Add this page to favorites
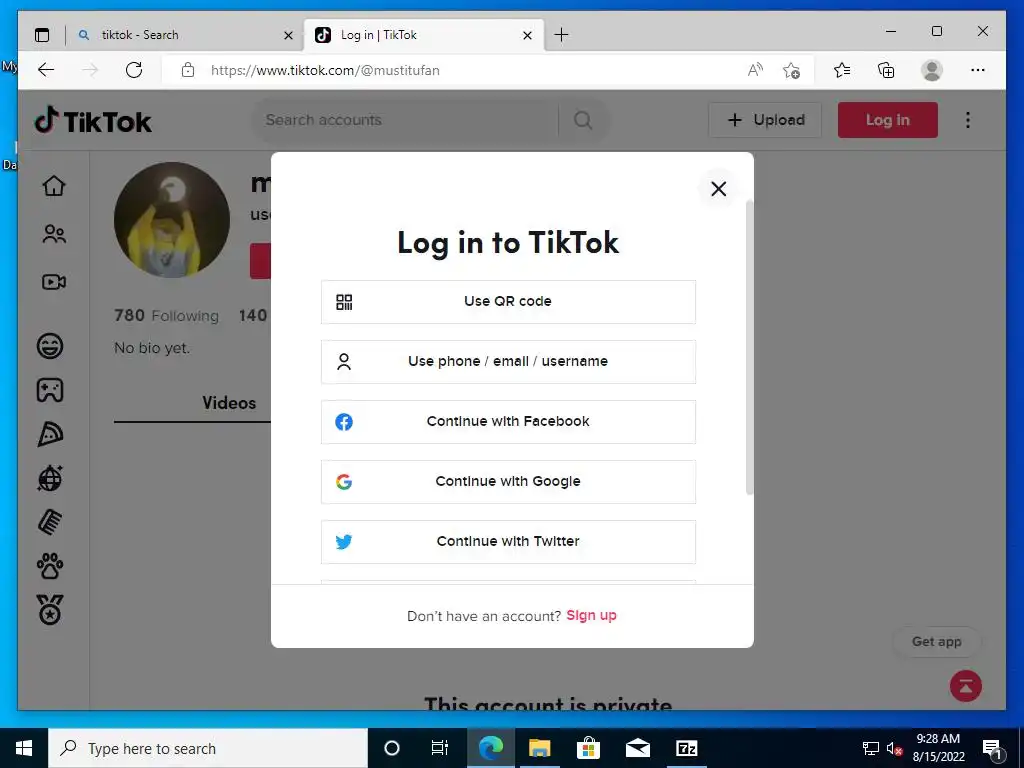This screenshot has width=1024, height=768. [x=791, y=71]
